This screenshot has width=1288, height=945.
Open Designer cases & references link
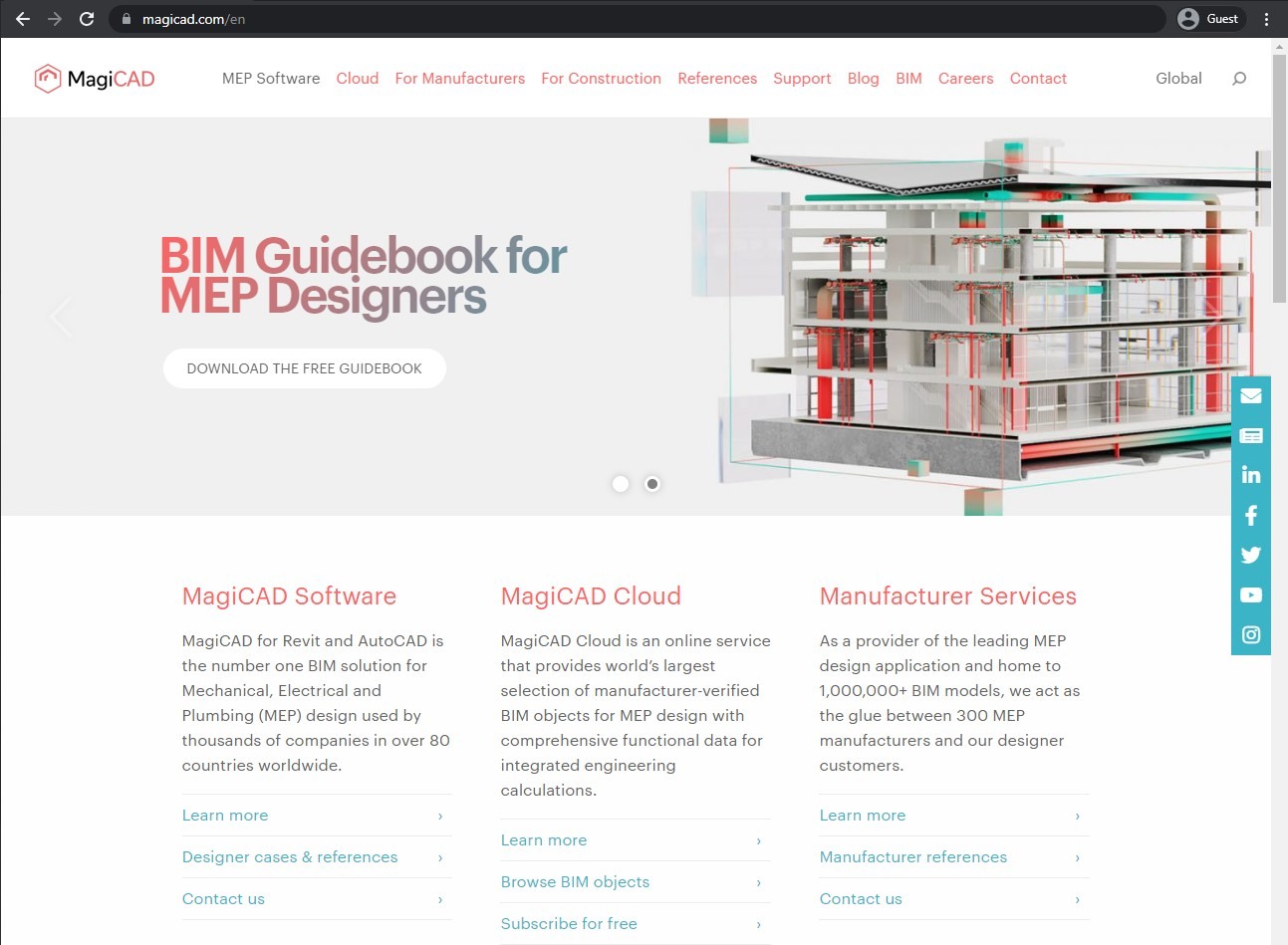(290, 857)
